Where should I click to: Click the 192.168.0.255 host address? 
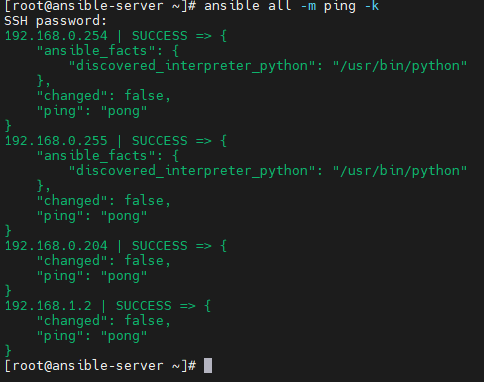[56, 141]
